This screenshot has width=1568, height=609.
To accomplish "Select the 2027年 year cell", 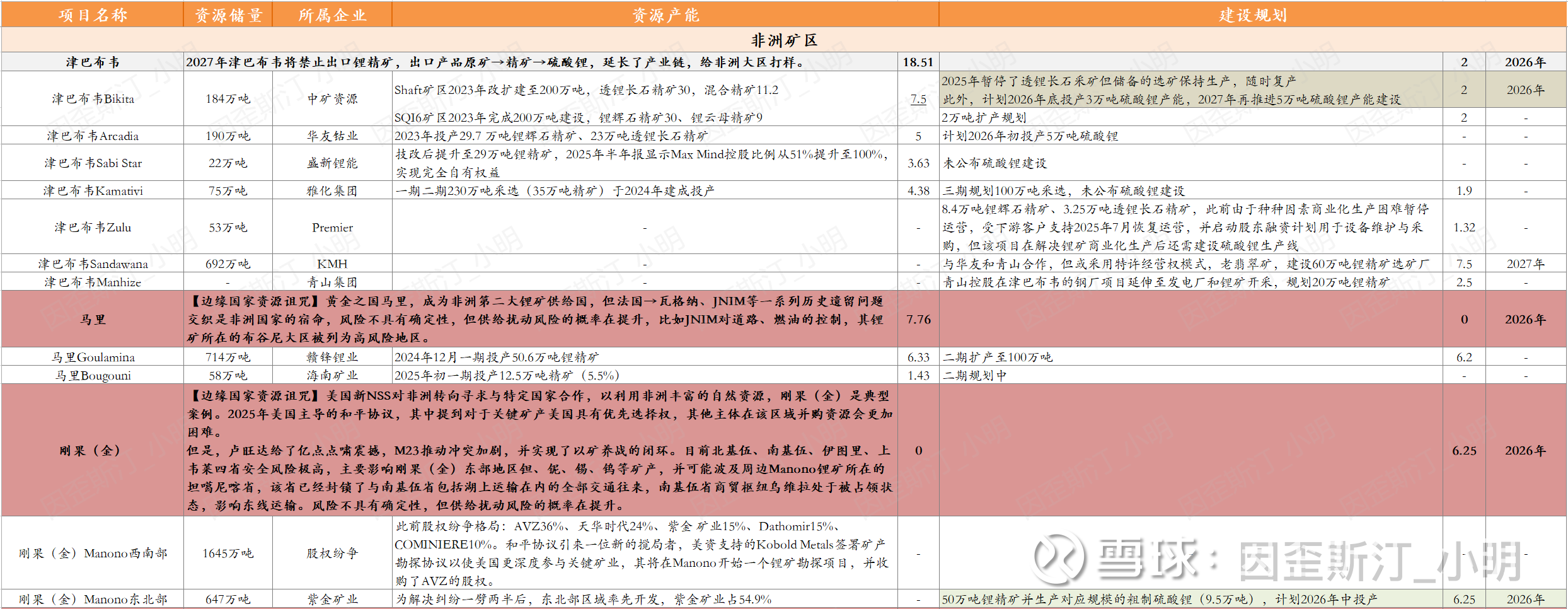I will [x=1526, y=264].
